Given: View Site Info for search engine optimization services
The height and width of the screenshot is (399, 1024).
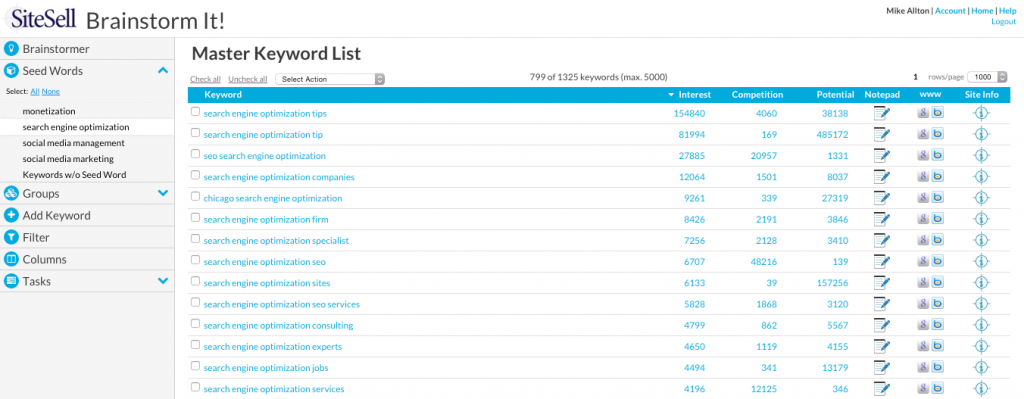Looking at the screenshot, I should [981, 389].
